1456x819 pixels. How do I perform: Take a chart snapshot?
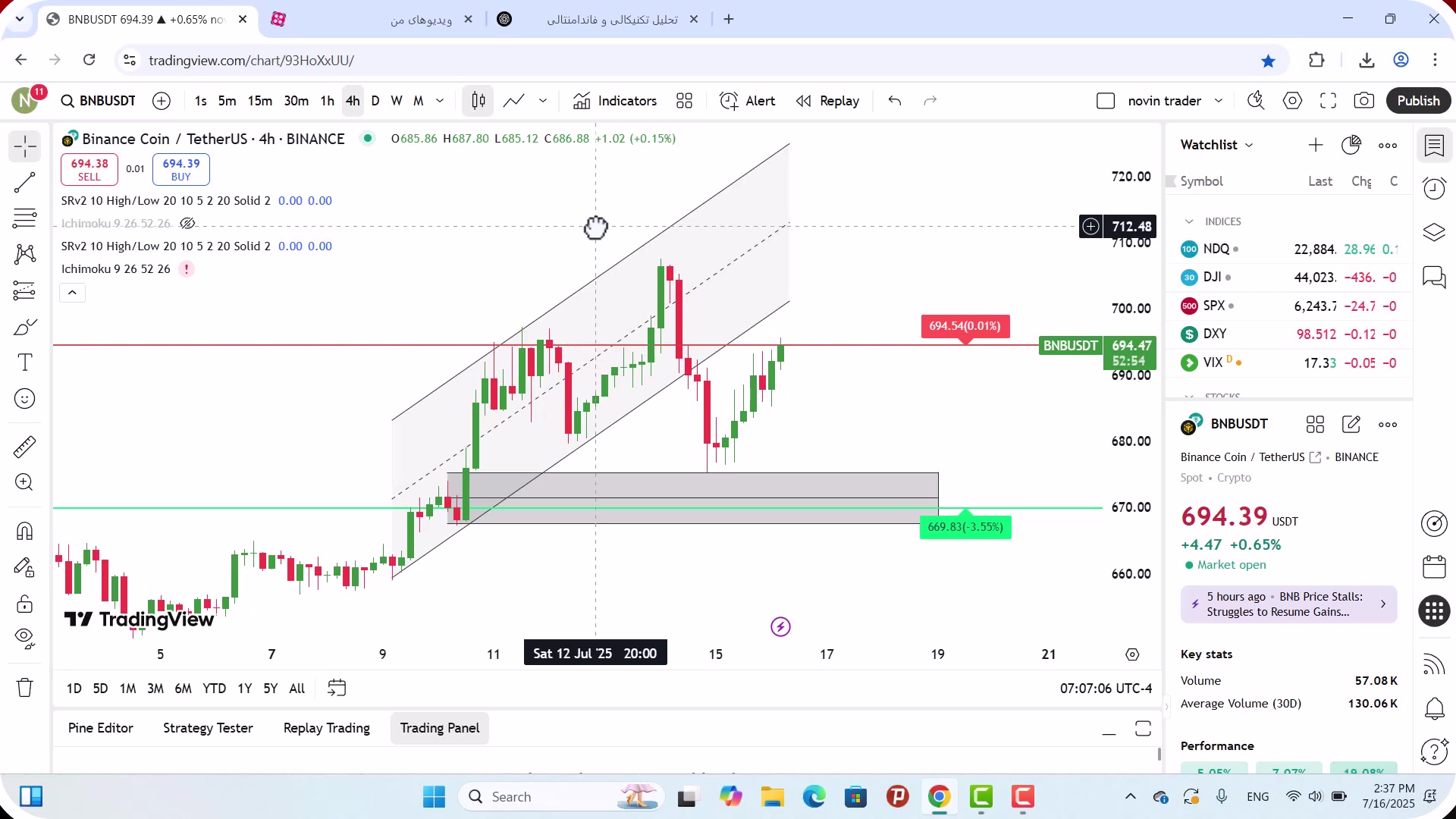pos(1363,101)
